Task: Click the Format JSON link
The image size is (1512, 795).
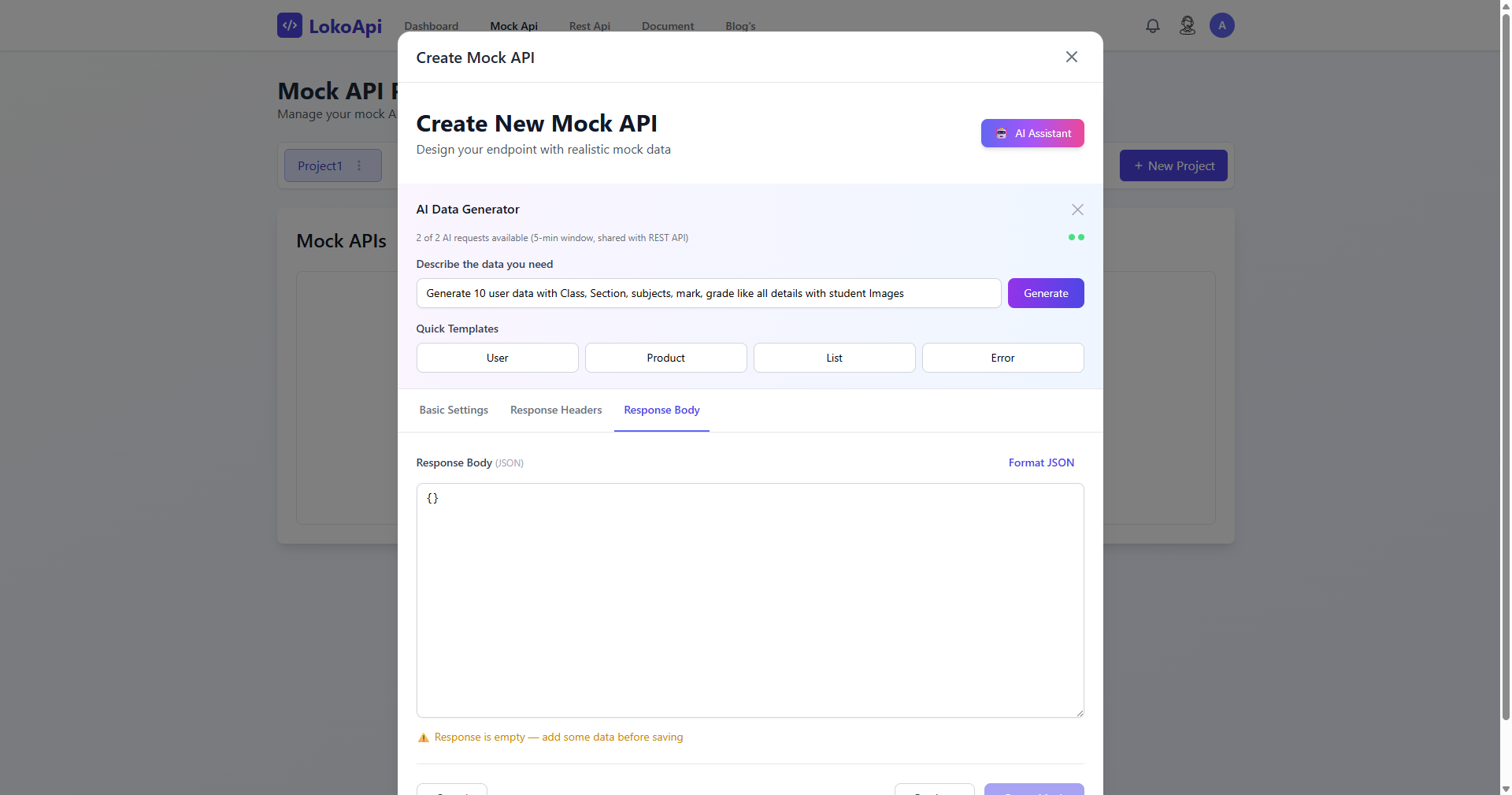Action: pos(1041,463)
